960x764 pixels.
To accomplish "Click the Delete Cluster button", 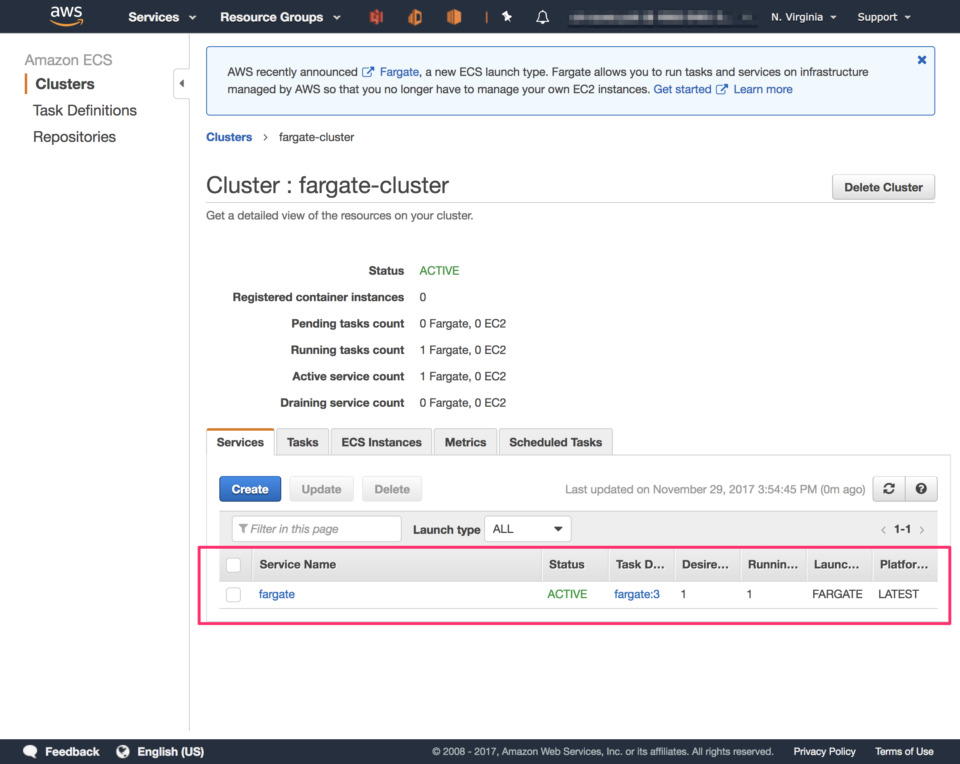I will coord(883,187).
